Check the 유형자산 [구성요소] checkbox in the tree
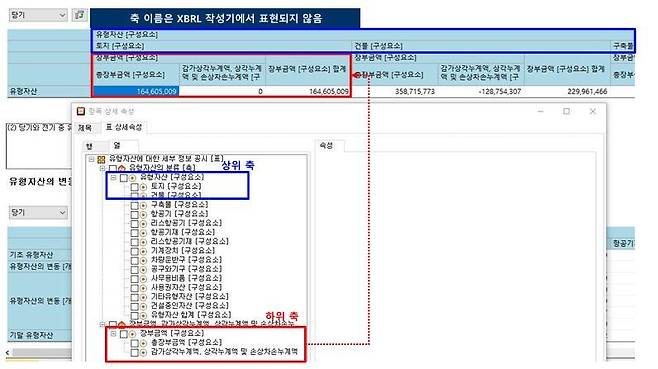The width and height of the screenshot is (658, 369). tap(124, 178)
